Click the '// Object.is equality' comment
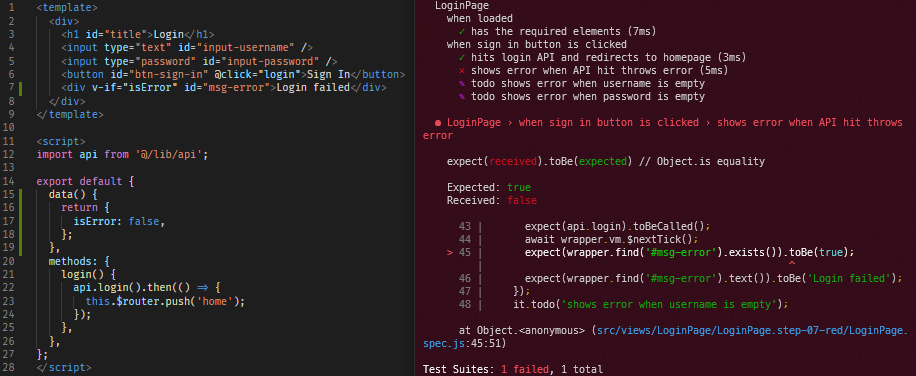This screenshot has height=376, width=916. point(702,161)
